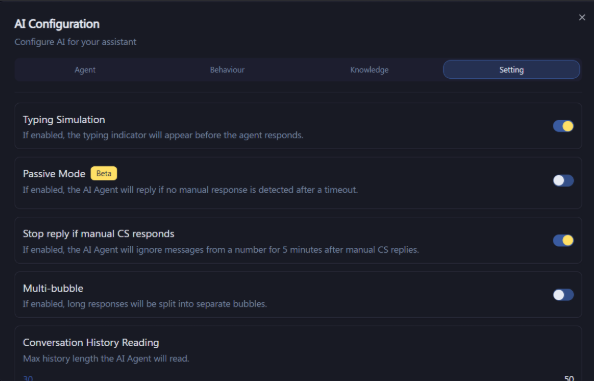The image size is (594, 381).
Task: Enable the Passive Mode toggle
Action: pos(563,181)
